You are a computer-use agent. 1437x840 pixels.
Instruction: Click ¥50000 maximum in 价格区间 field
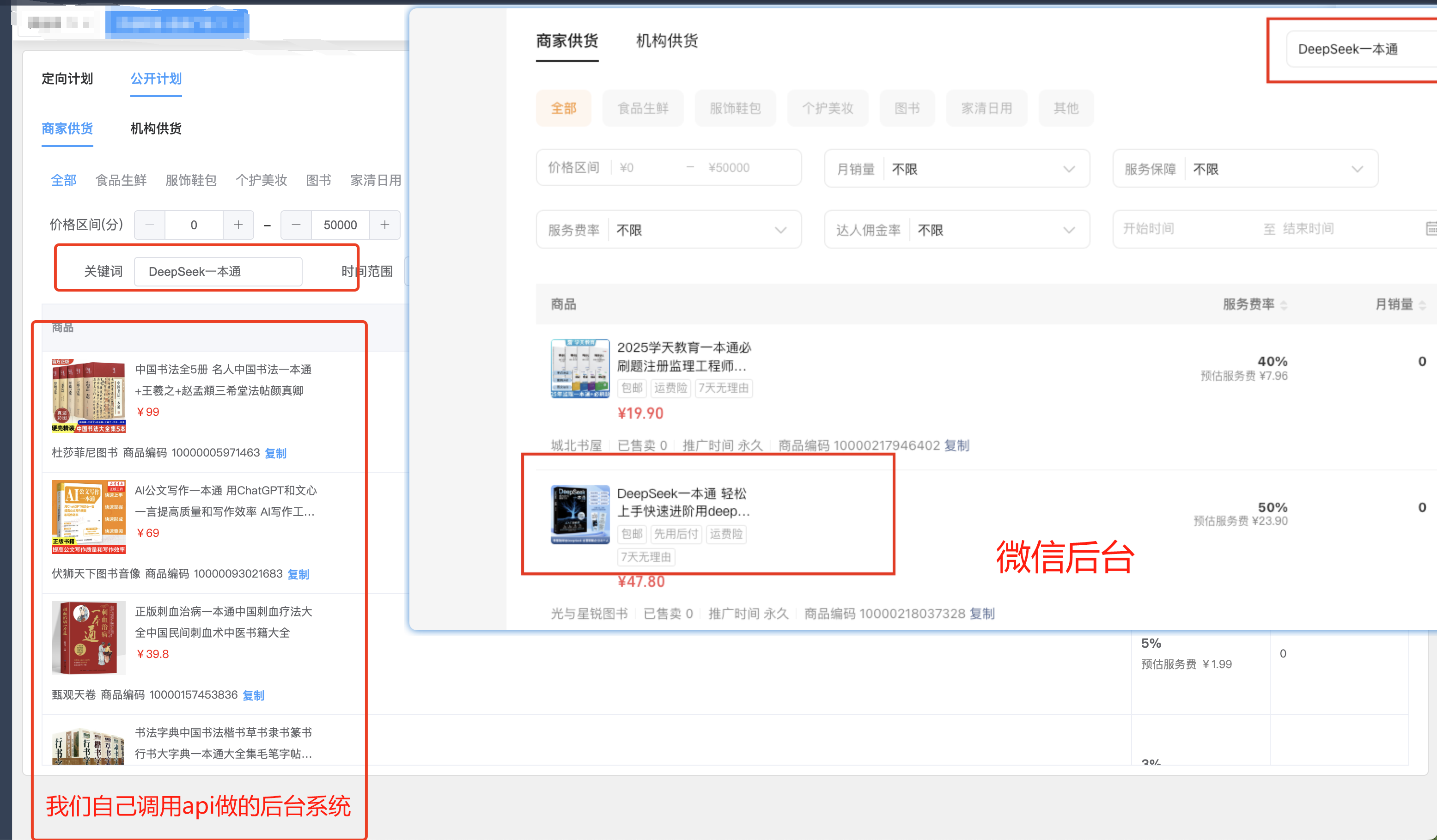pyautogui.click(x=729, y=168)
